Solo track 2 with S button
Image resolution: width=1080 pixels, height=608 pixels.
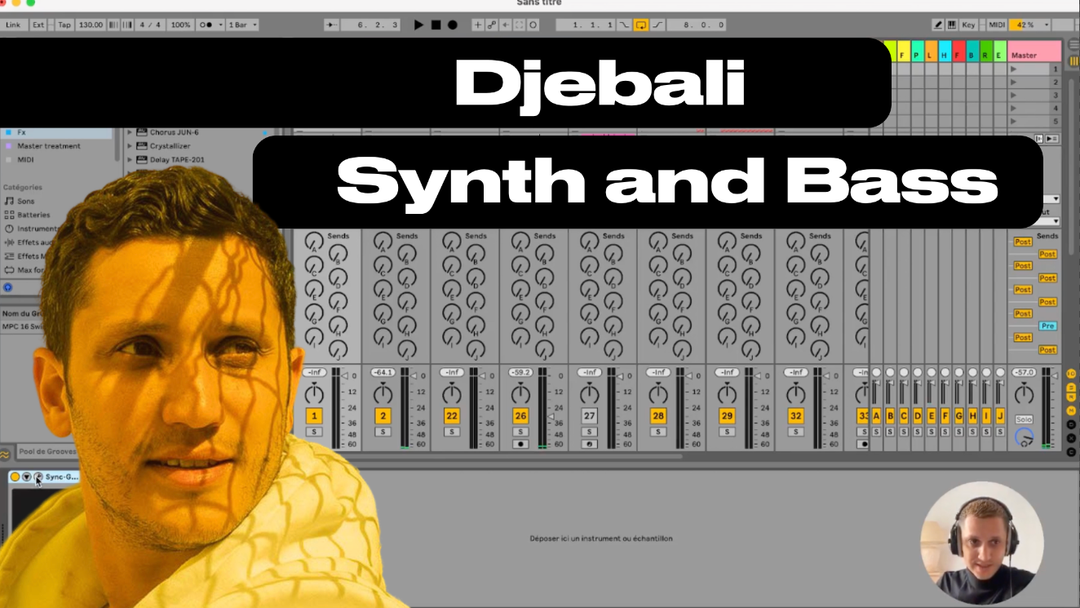383,432
